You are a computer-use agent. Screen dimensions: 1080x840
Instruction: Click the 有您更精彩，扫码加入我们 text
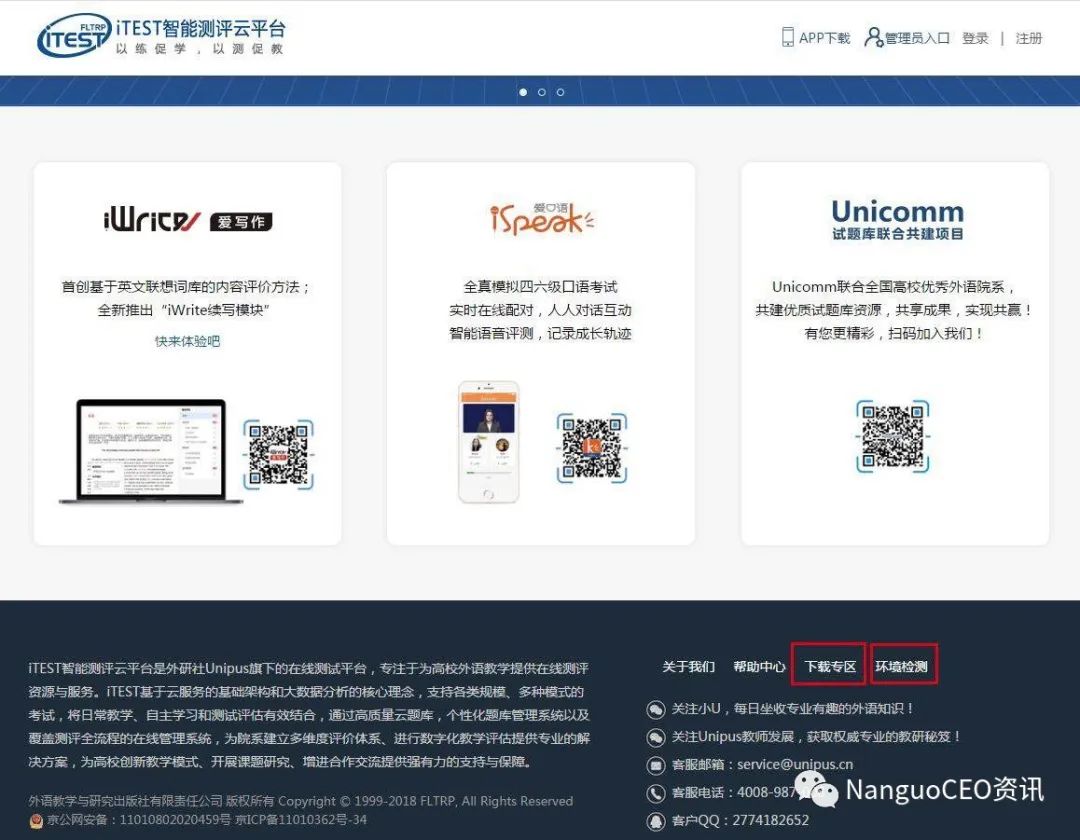pos(894,333)
